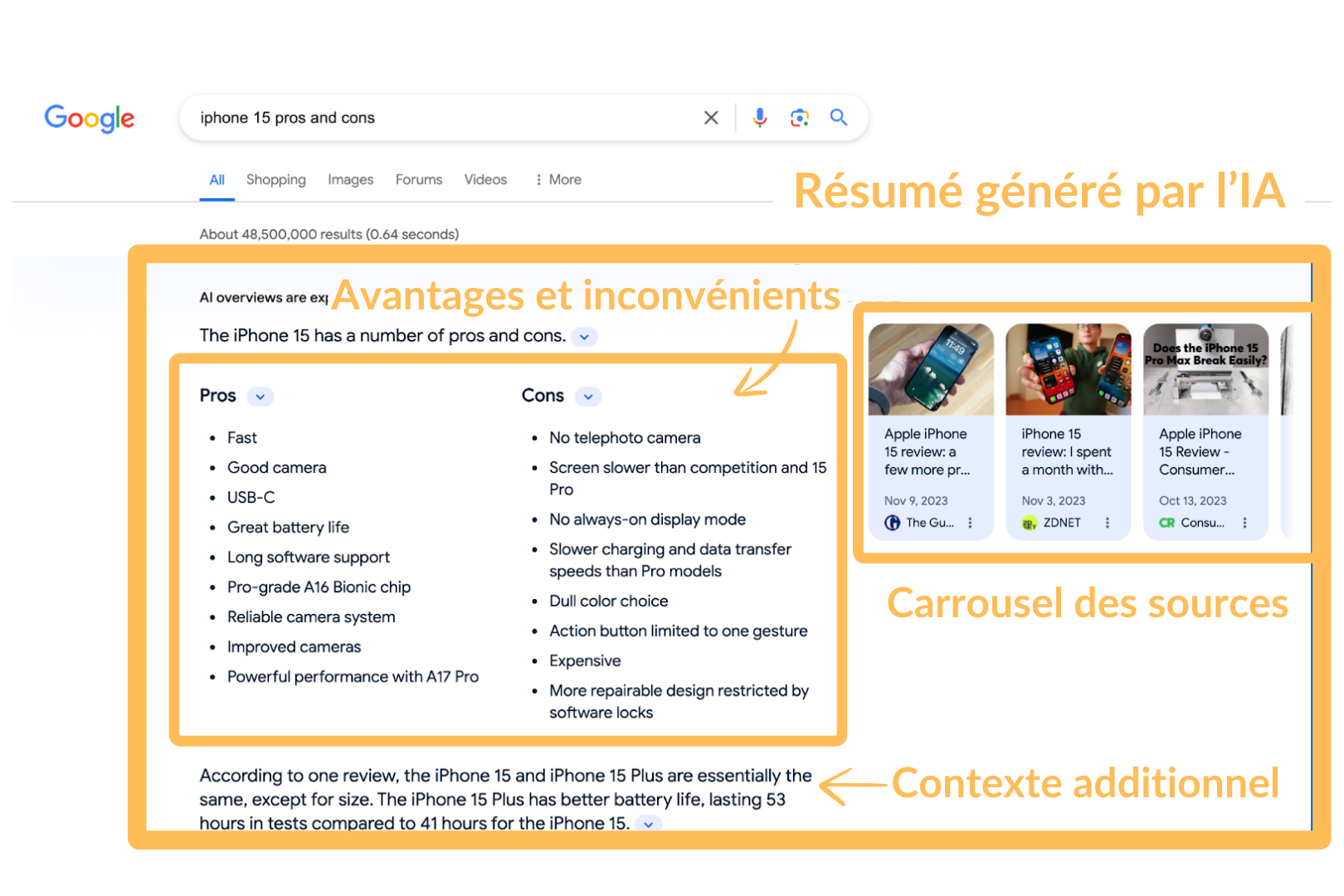Click 'USB-C' pros item

click(251, 497)
